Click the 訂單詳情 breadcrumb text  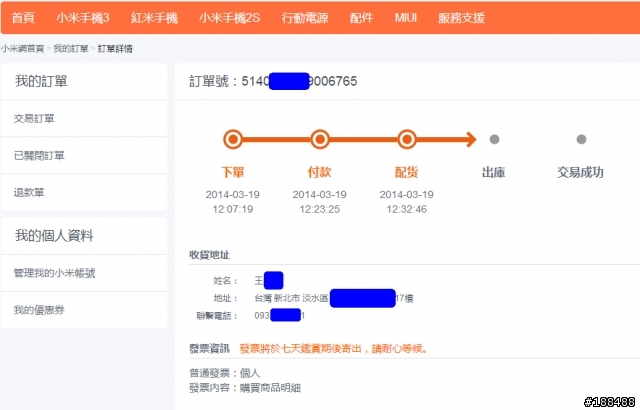point(115,49)
